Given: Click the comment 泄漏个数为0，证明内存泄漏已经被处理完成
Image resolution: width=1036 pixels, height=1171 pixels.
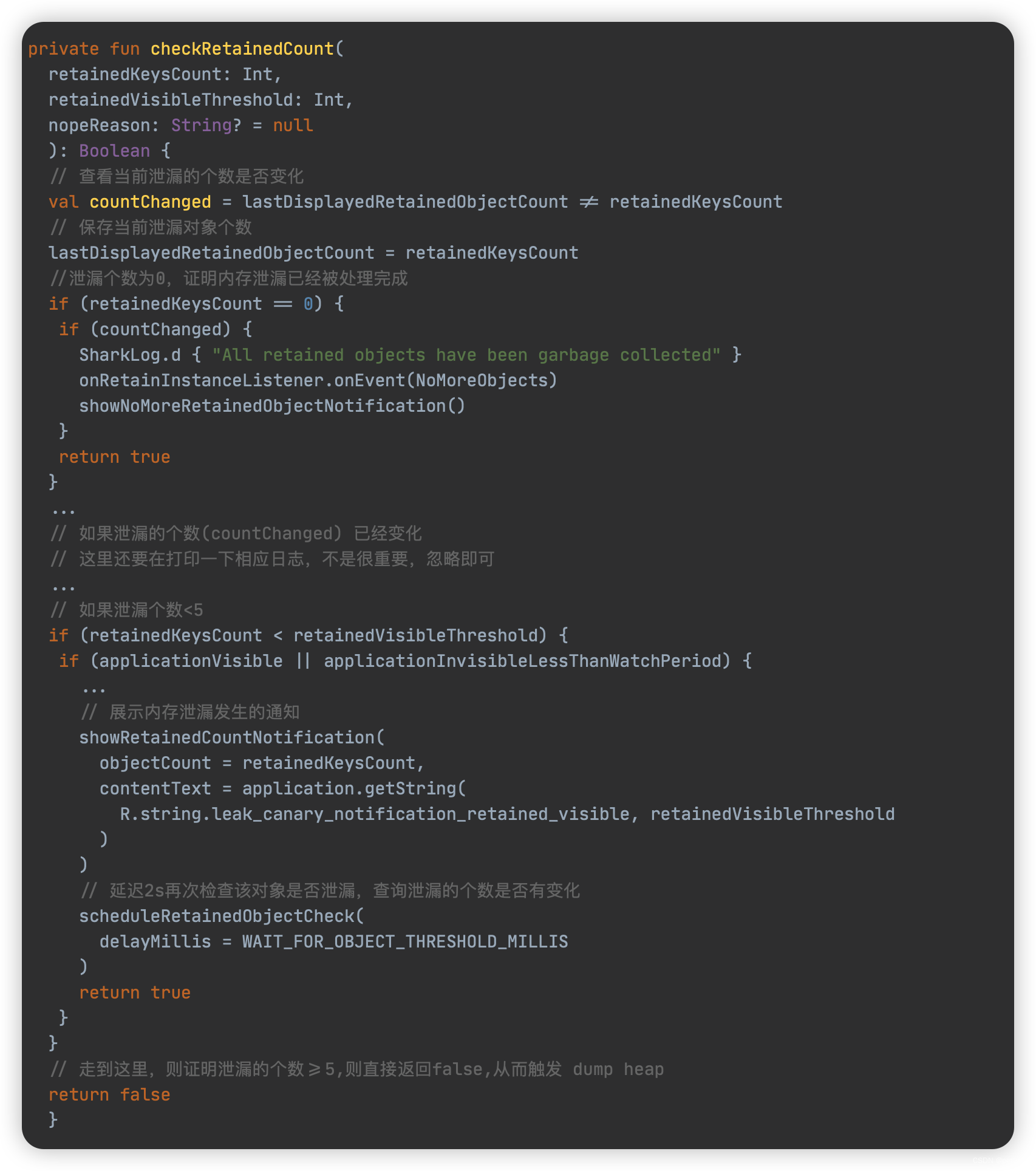Looking at the screenshot, I should pos(229,278).
